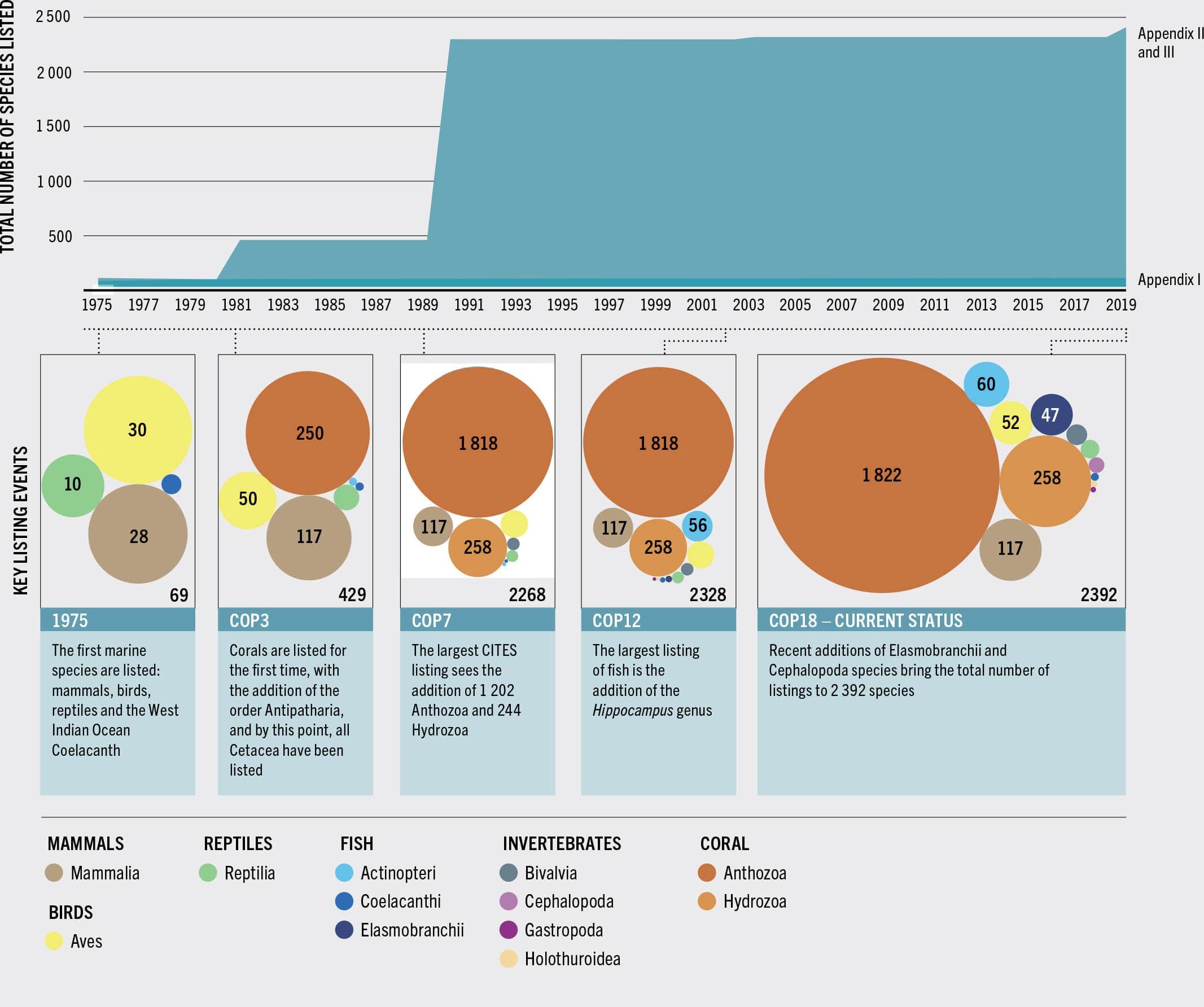
Task: Click the INVERTEBRATES legend heading
Action: point(562,843)
